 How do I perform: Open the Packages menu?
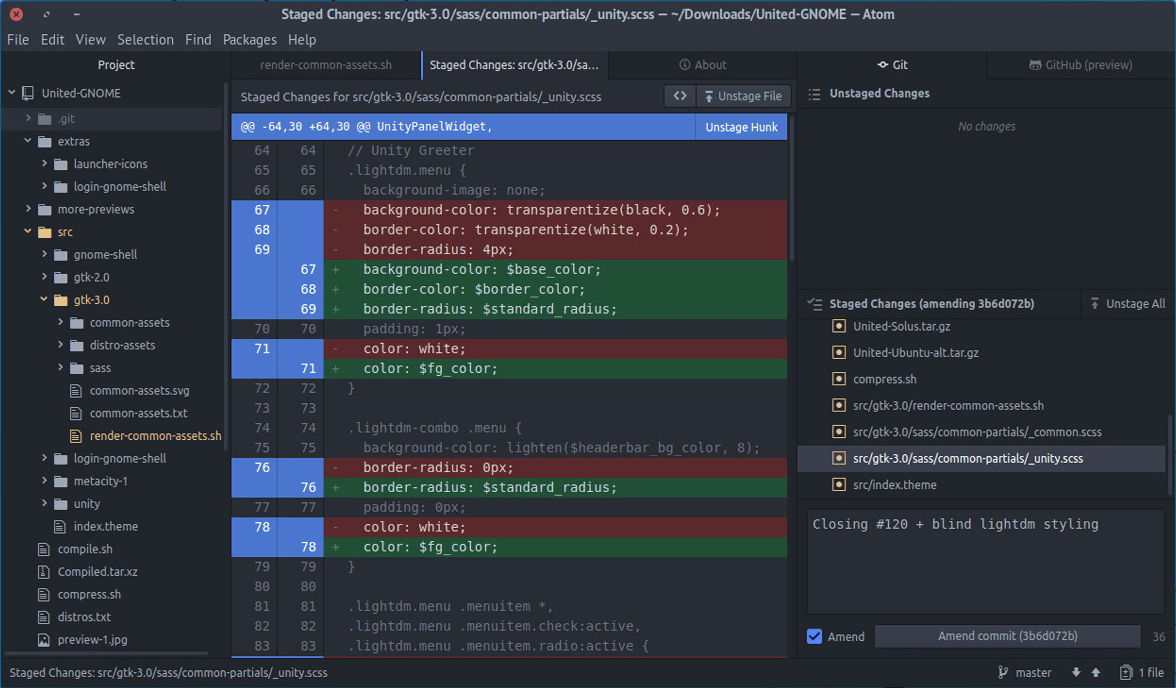249,40
